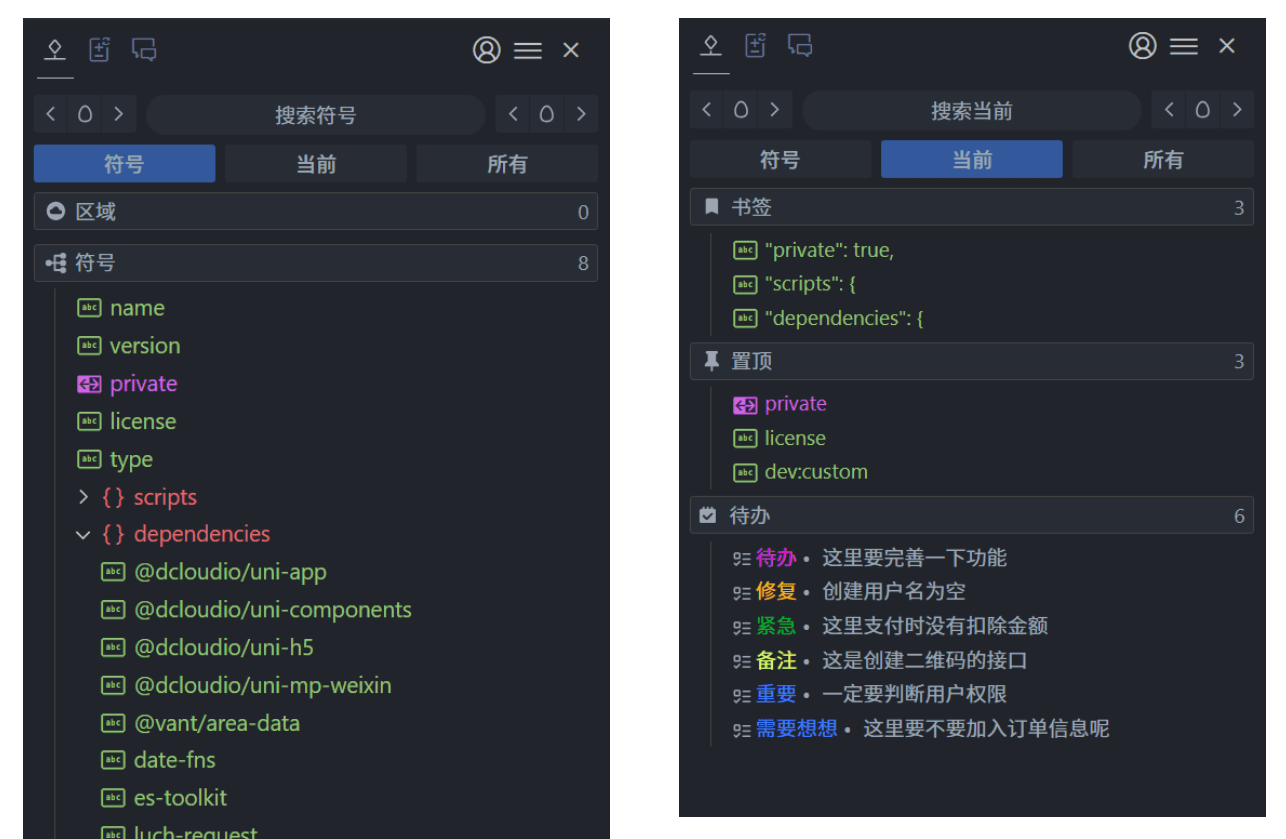
Task: Open the add-note icon tab in right panel
Action: point(755,45)
